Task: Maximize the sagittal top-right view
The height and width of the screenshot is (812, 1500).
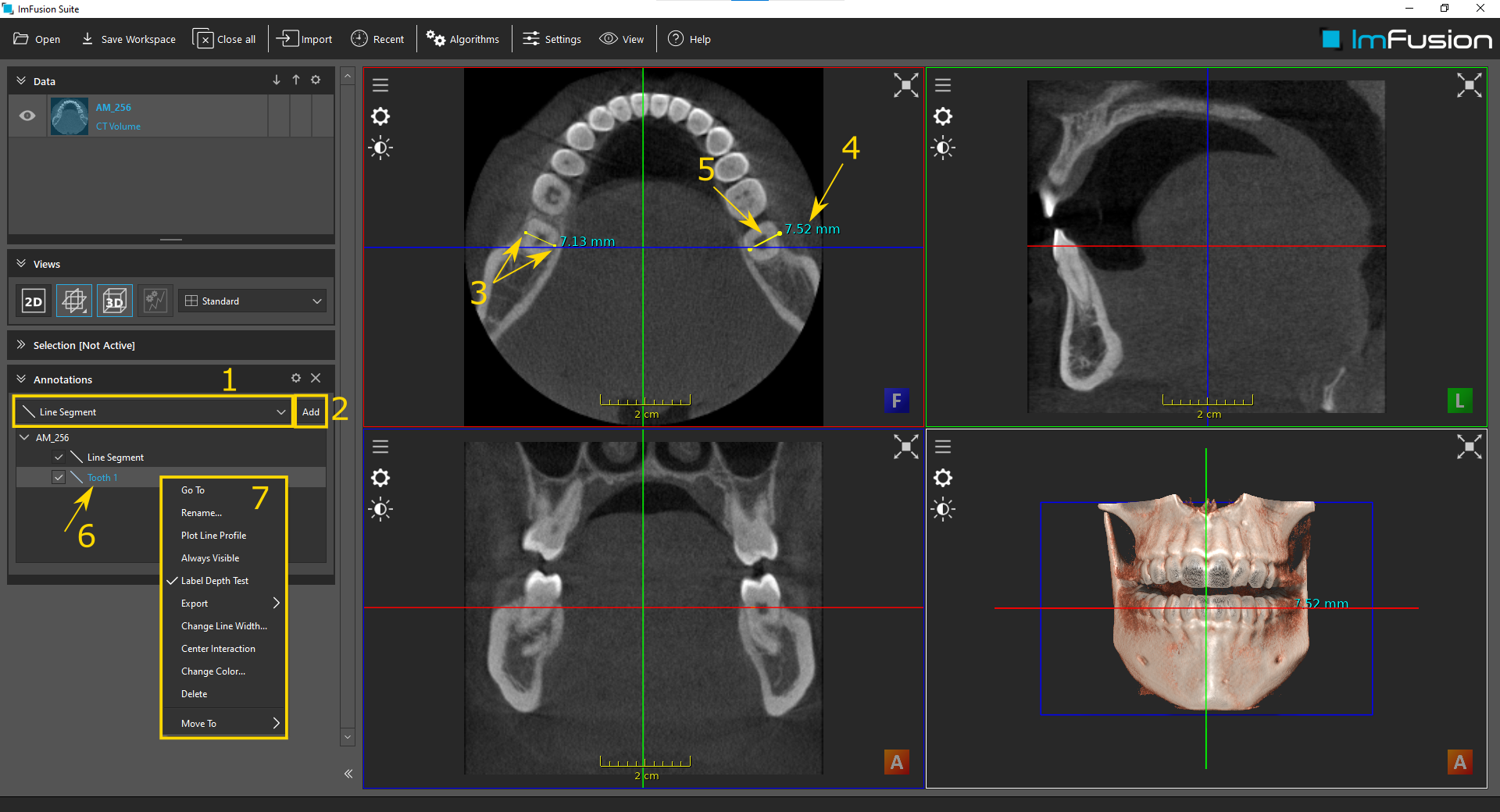Action: [x=1470, y=85]
